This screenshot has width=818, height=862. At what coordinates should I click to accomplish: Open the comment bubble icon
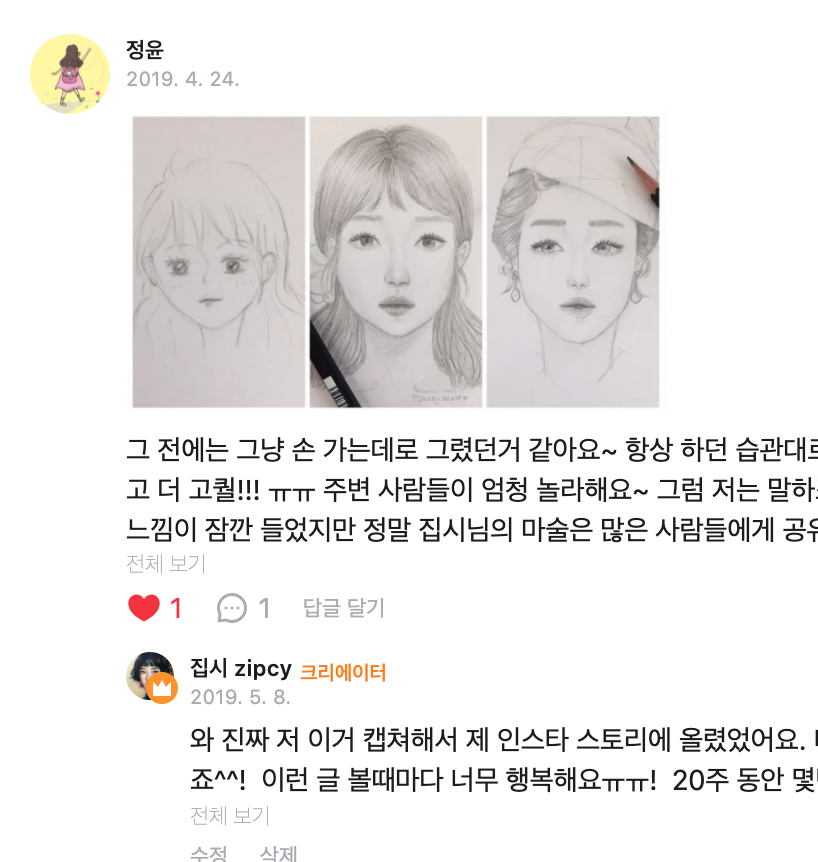231,608
